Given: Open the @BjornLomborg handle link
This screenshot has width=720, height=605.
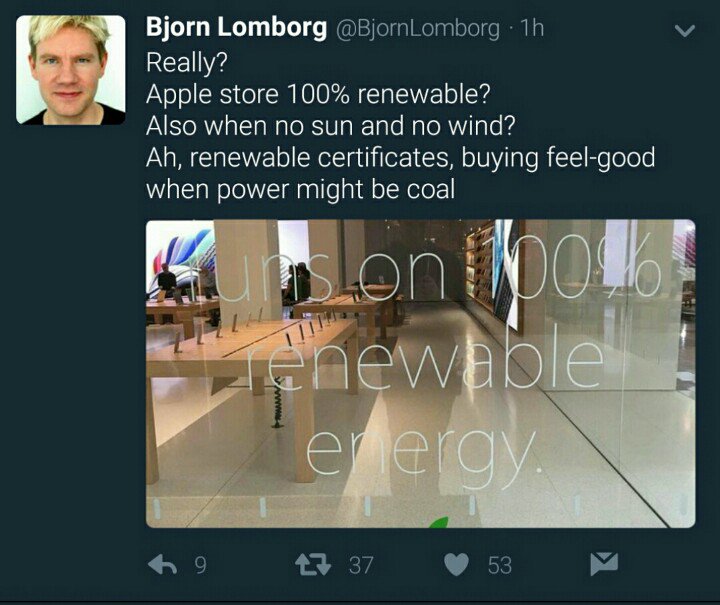Looking at the screenshot, I should click(x=418, y=28).
